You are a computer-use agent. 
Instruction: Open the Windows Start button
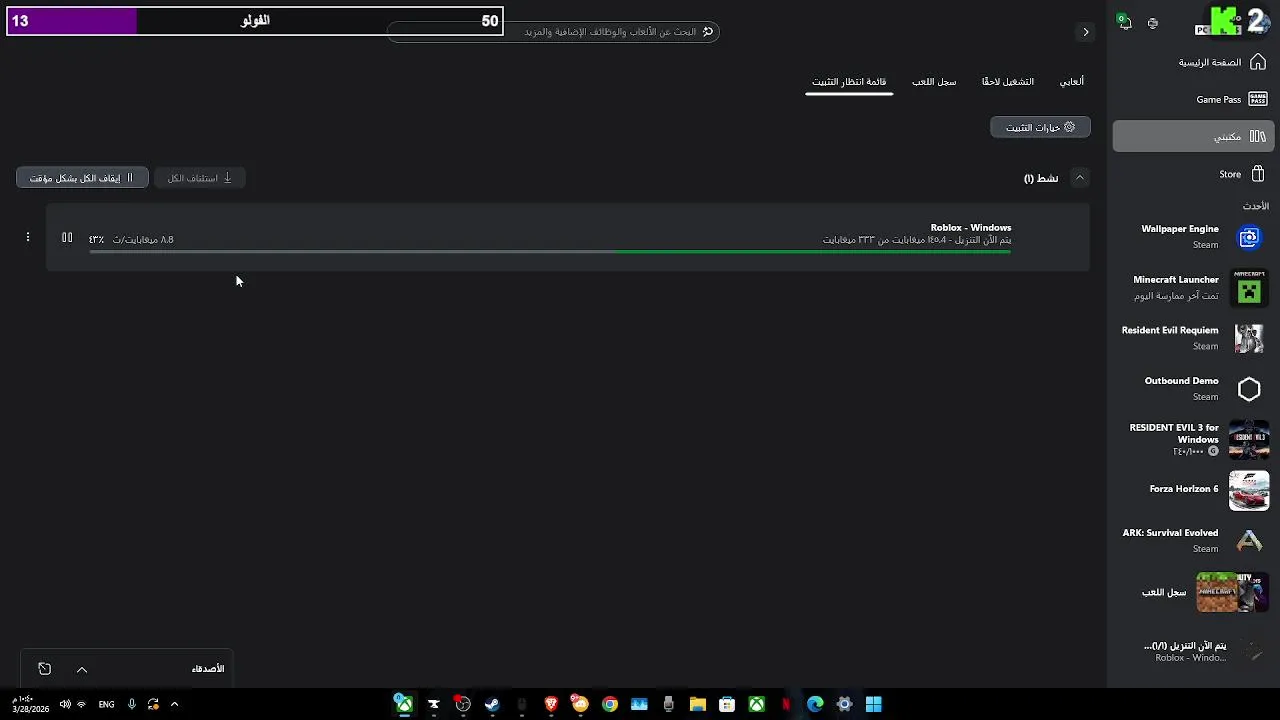tap(874, 704)
